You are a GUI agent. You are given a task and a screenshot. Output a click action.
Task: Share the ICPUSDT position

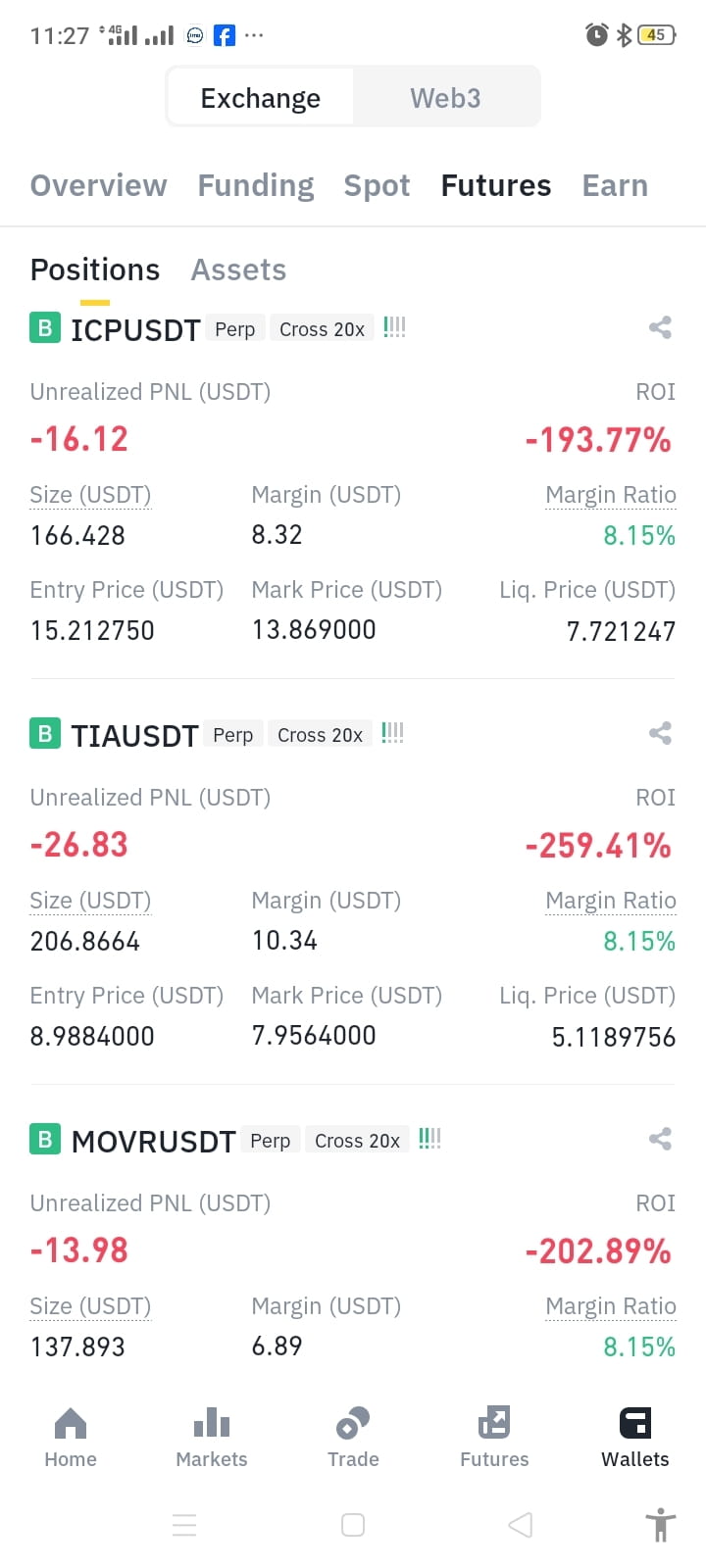(660, 327)
